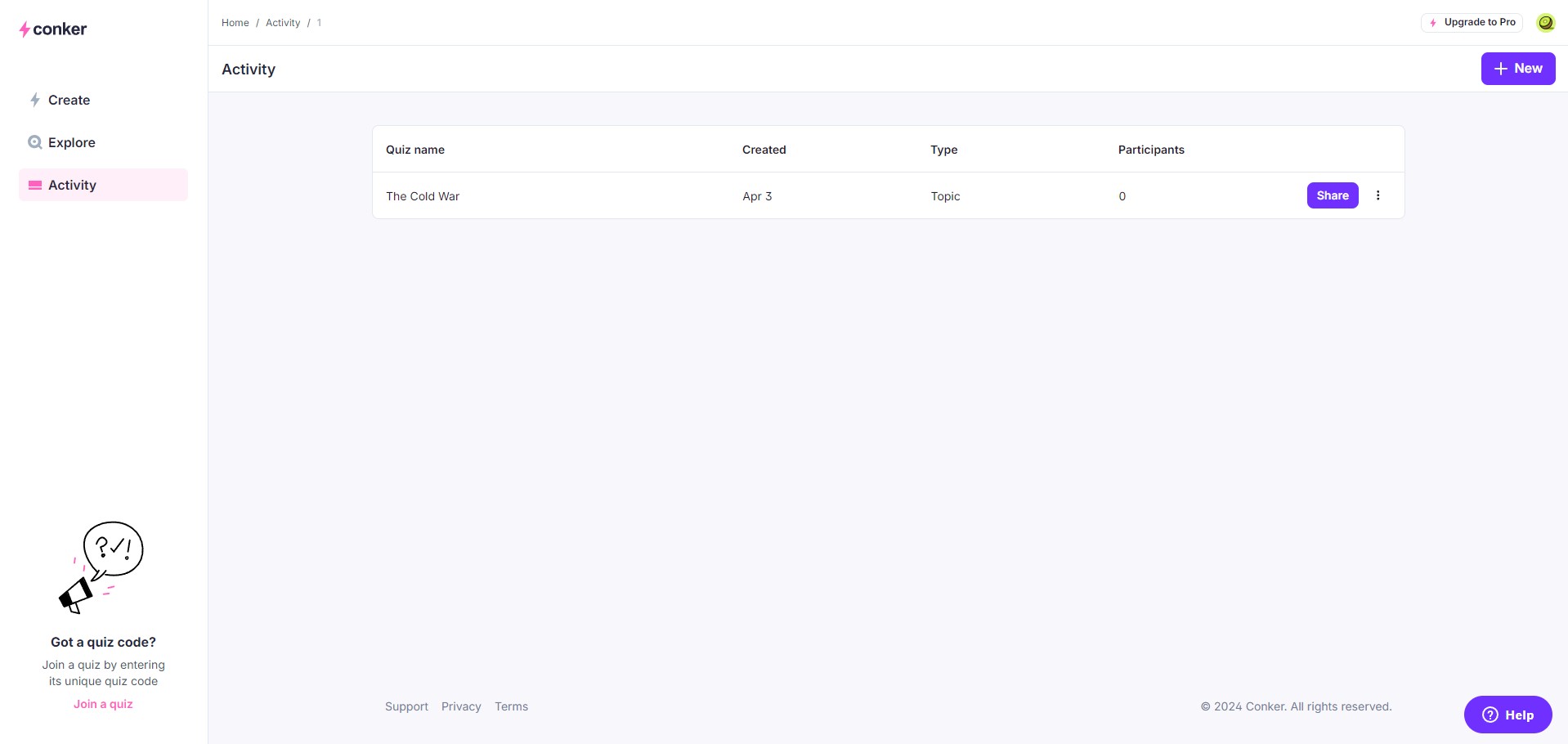Image resolution: width=1568 pixels, height=744 pixels.
Task: Open the user avatar in top right
Action: coord(1545,23)
